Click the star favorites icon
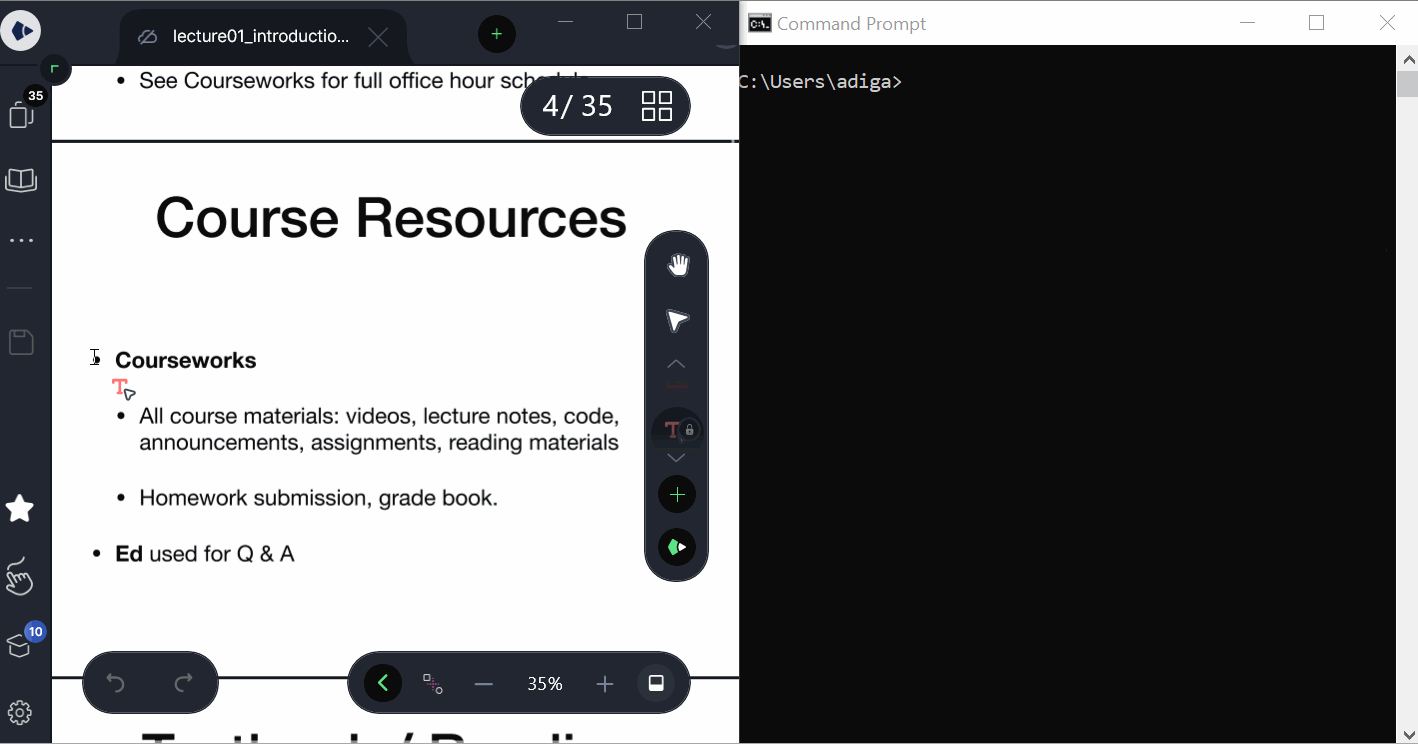The image size is (1418, 744). (x=20, y=509)
